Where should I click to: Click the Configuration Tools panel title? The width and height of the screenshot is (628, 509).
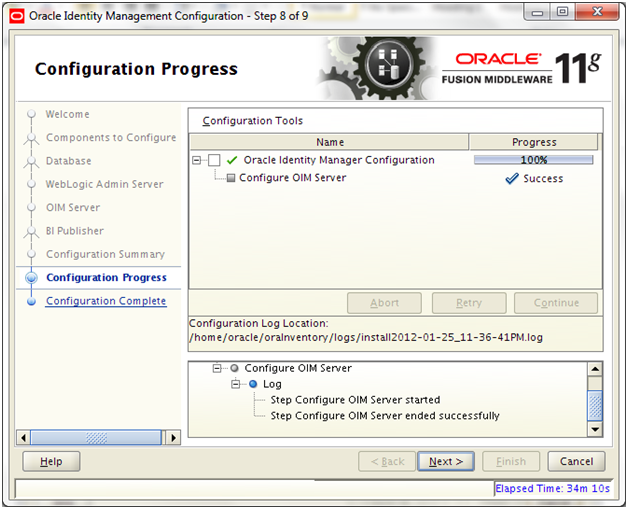(x=252, y=121)
